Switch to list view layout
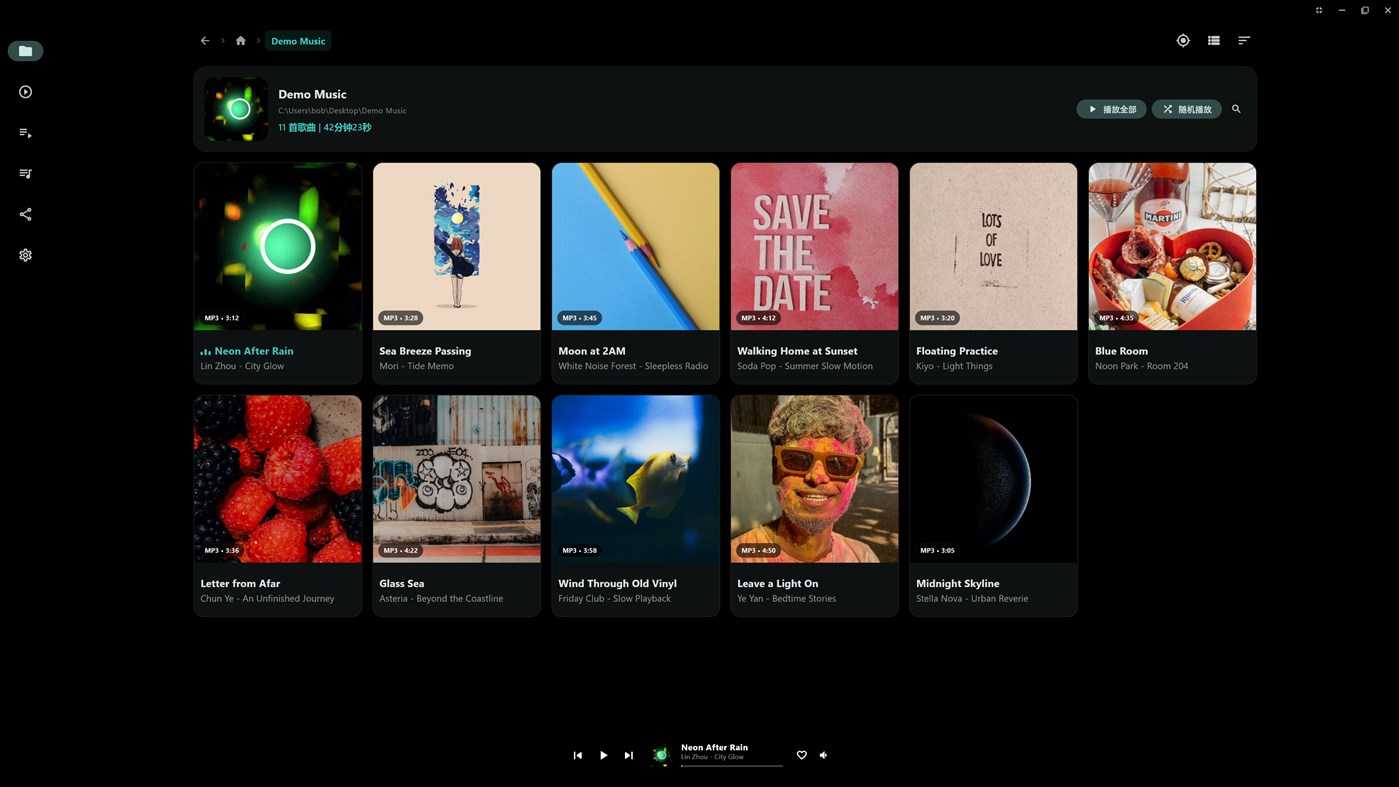This screenshot has width=1399, height=787. (x=1213, y=41)
